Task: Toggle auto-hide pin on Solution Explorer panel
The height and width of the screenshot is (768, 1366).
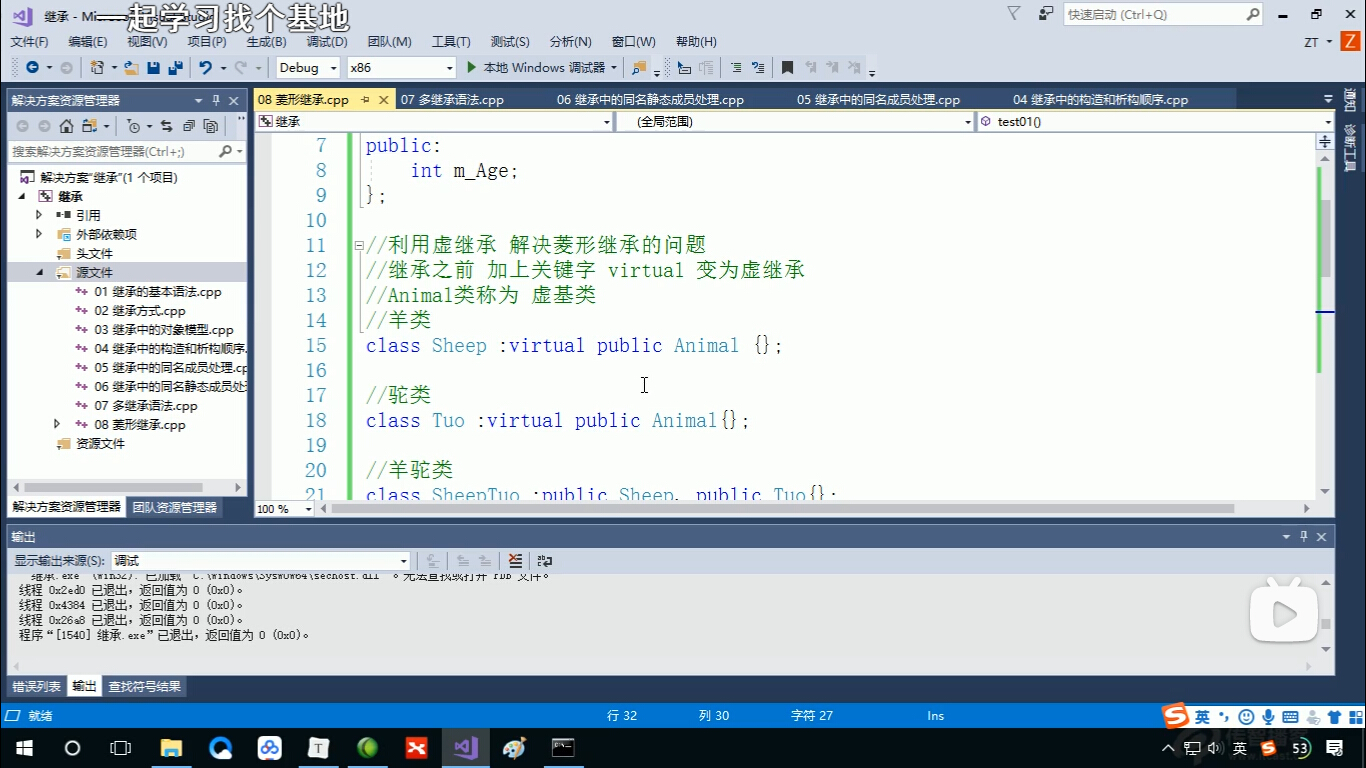Action: pos(216,101)
